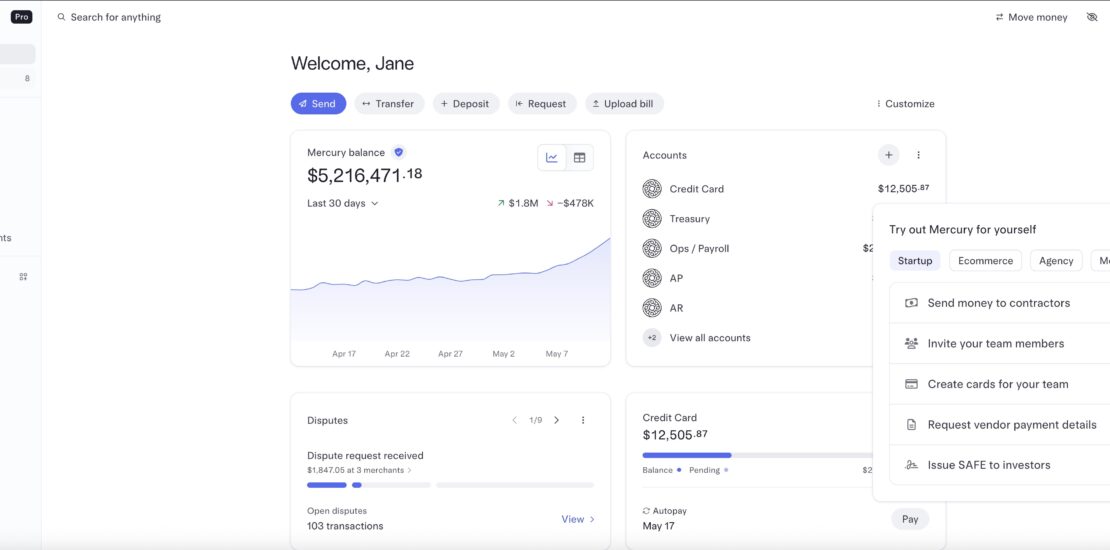This screenshot has height=550, width=1110.
Task: Click the AR account icon
Action: tap(652, 308)
